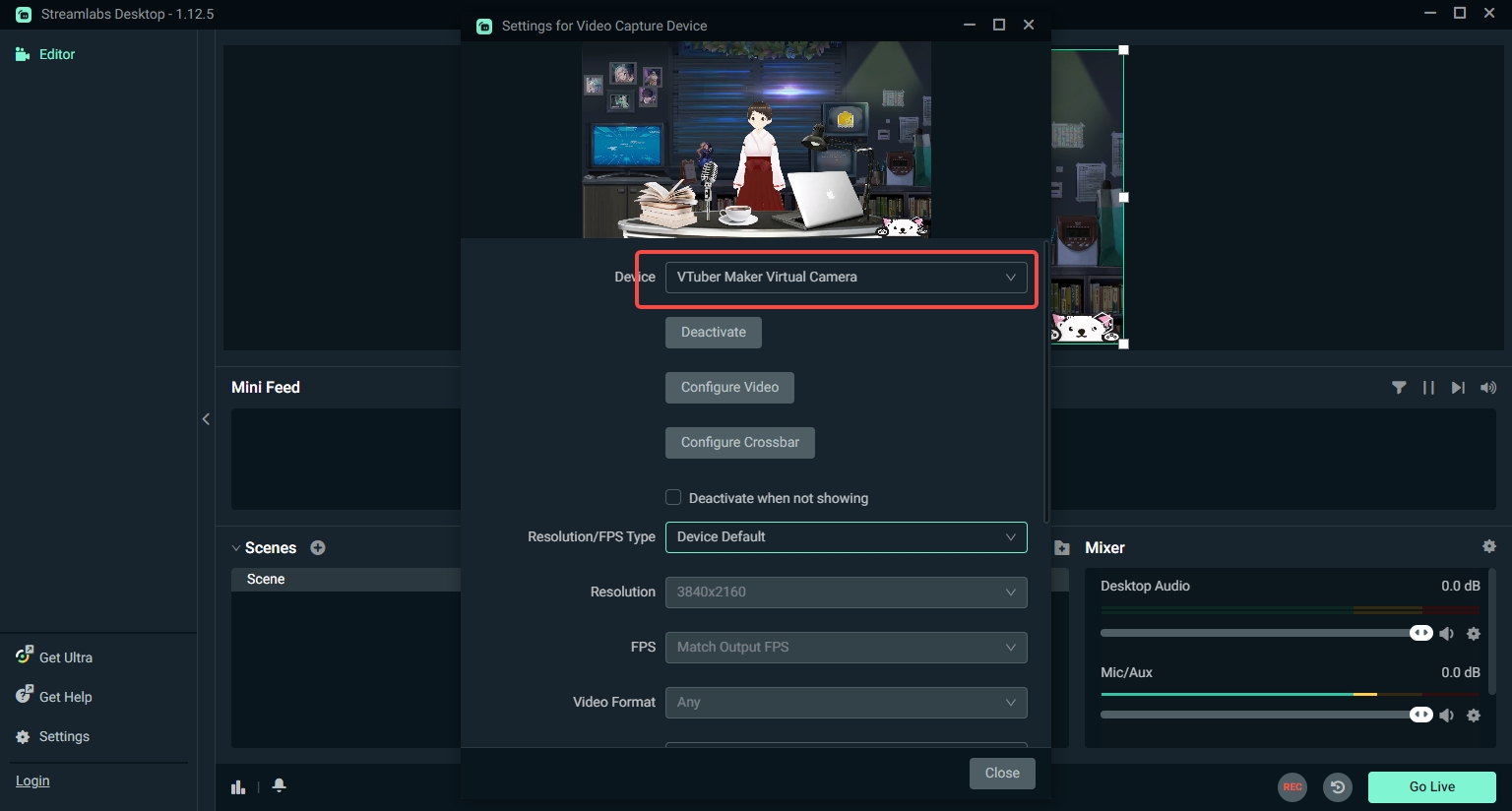Mute the Desktop Audio source
Image resolution: width=1512 pixels, height=811 pixels.
[1447, 633]
